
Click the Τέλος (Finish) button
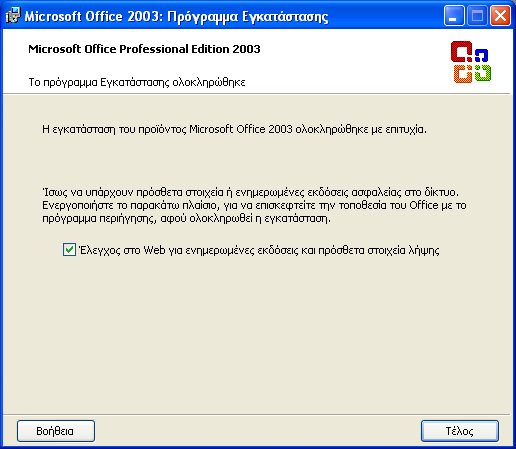460,431
